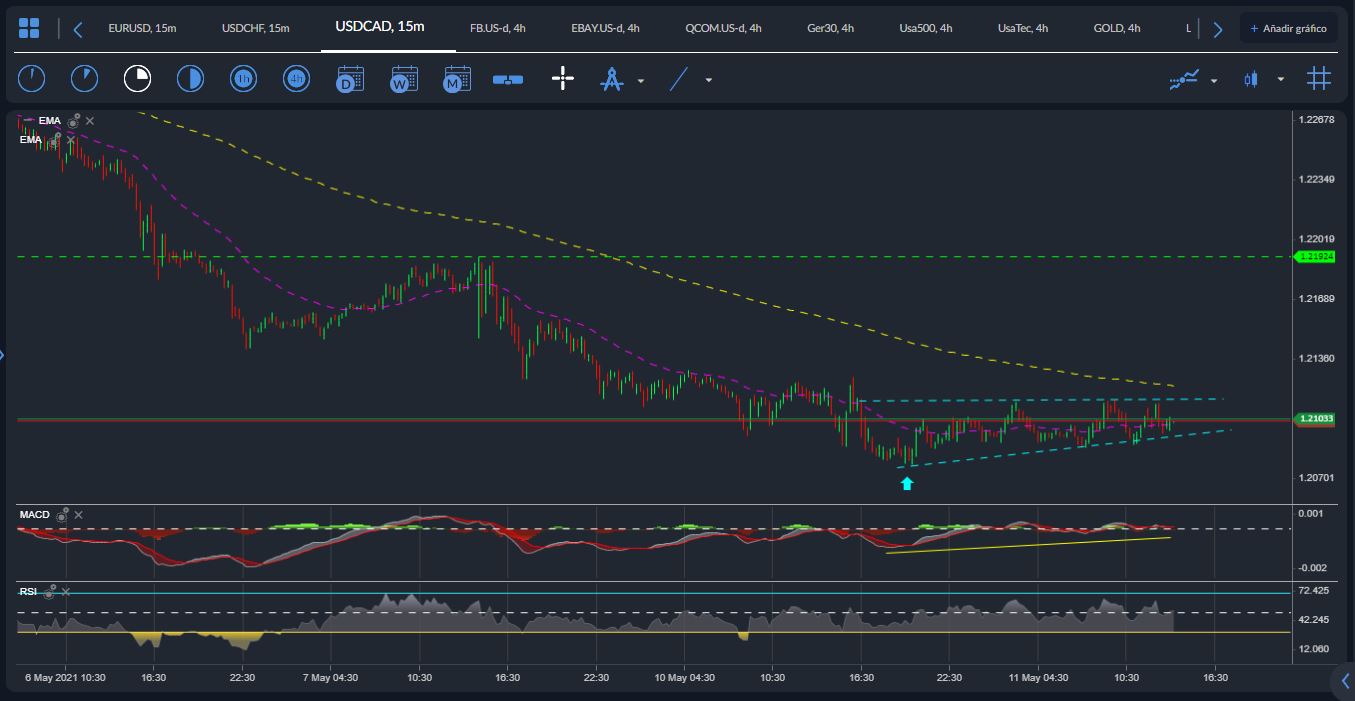The width and height of the screenshot is (1355, 701).
Task: Expand the right side panel chevron
Action: pos(1345,681)
